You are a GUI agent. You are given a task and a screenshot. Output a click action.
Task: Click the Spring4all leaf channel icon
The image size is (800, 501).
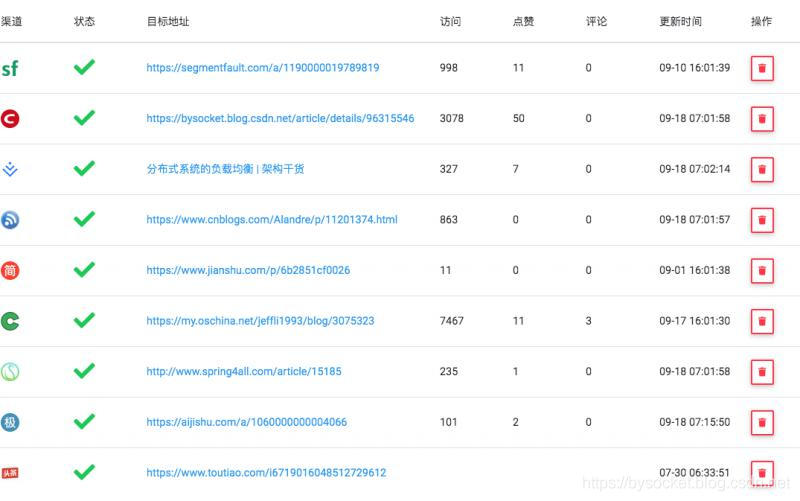point(10,371)
